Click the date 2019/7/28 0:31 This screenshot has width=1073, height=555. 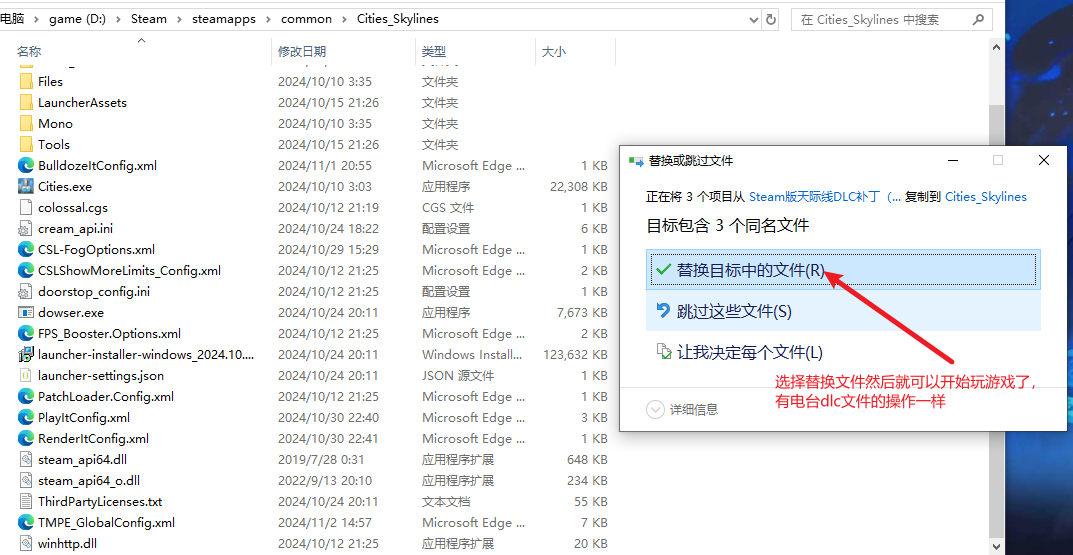tap(320, 460)
